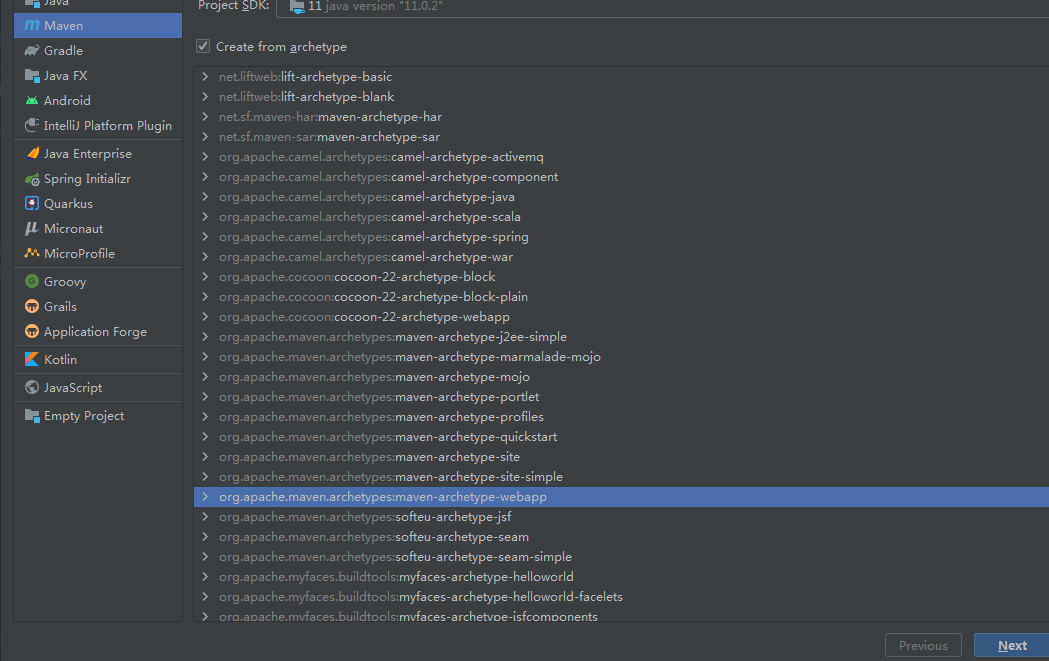Image resolution: width=1049 pixels, height=661 pixels.
Task: Click the Groovy green icon
Action: pos(31,281)
